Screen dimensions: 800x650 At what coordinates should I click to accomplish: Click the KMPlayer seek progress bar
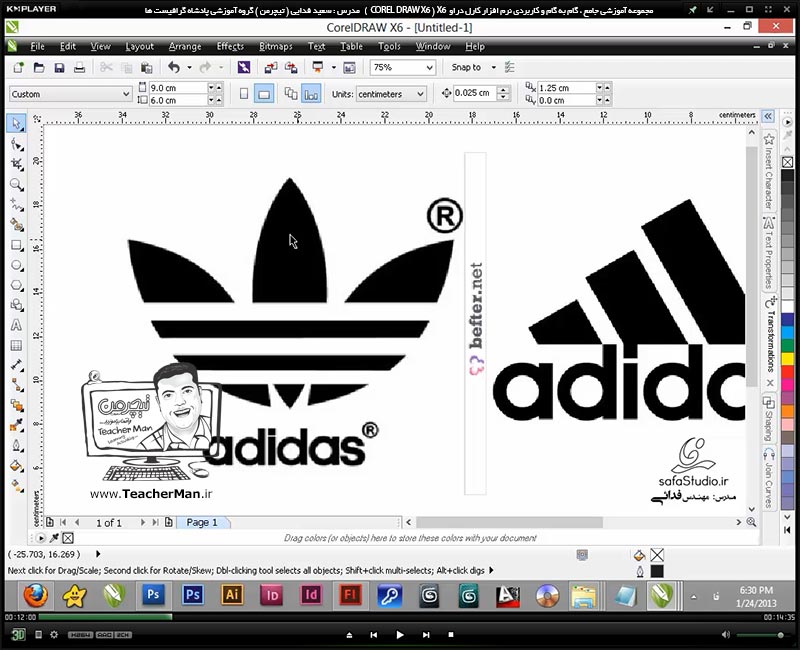(x=400, y=617)
